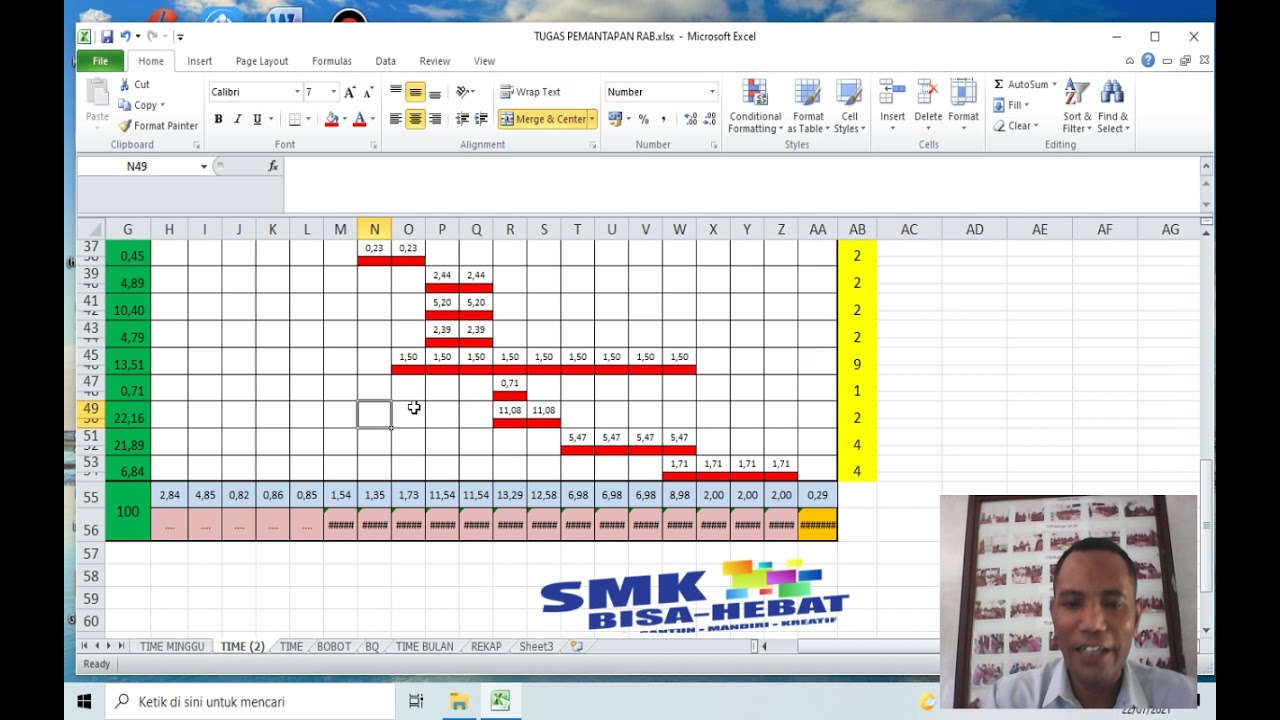
Task: Click the Insert Function fx icon
Action: click(273, 166)
